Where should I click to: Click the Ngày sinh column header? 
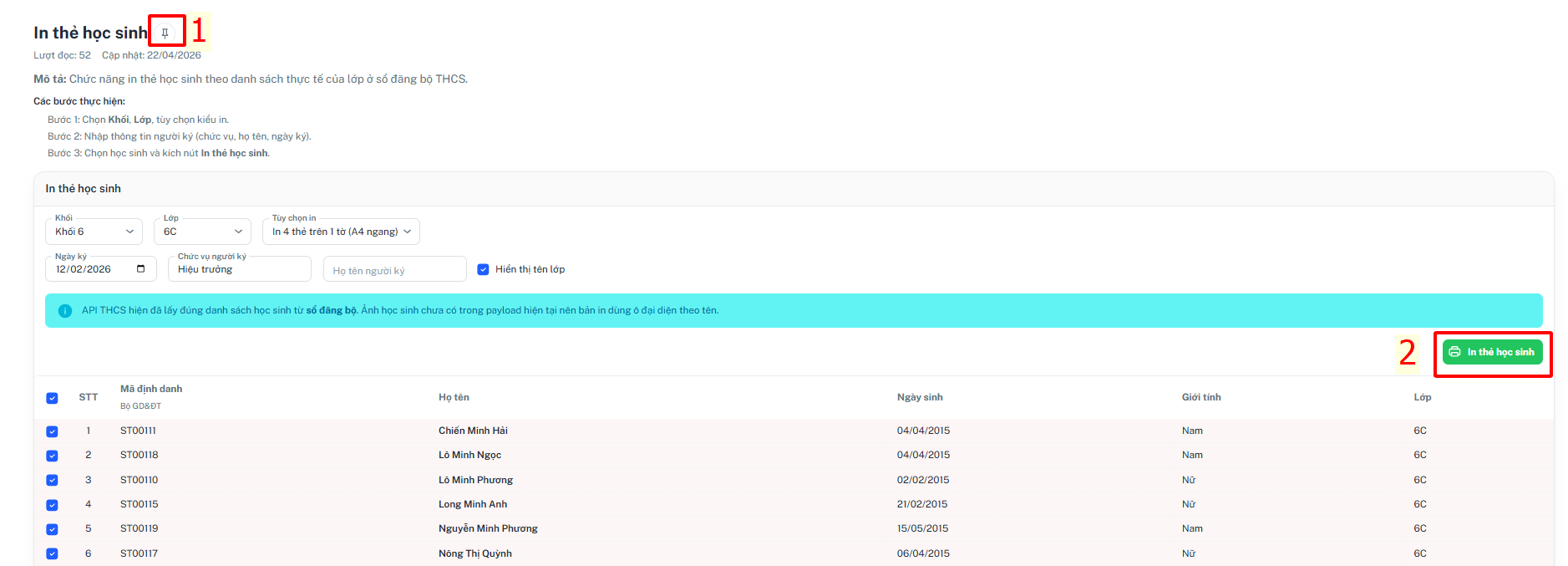(920, 397)
